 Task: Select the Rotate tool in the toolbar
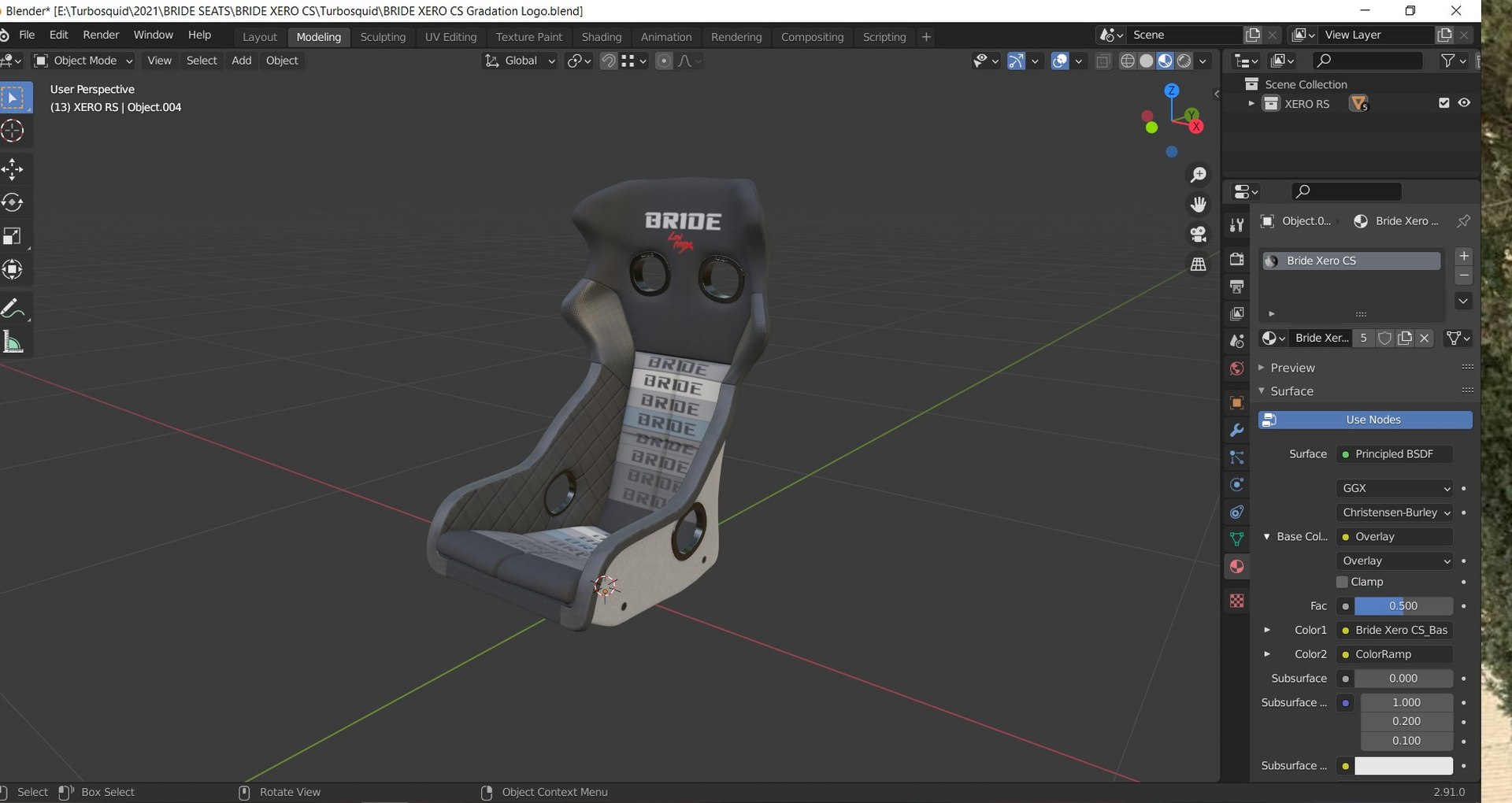(13, 202)
